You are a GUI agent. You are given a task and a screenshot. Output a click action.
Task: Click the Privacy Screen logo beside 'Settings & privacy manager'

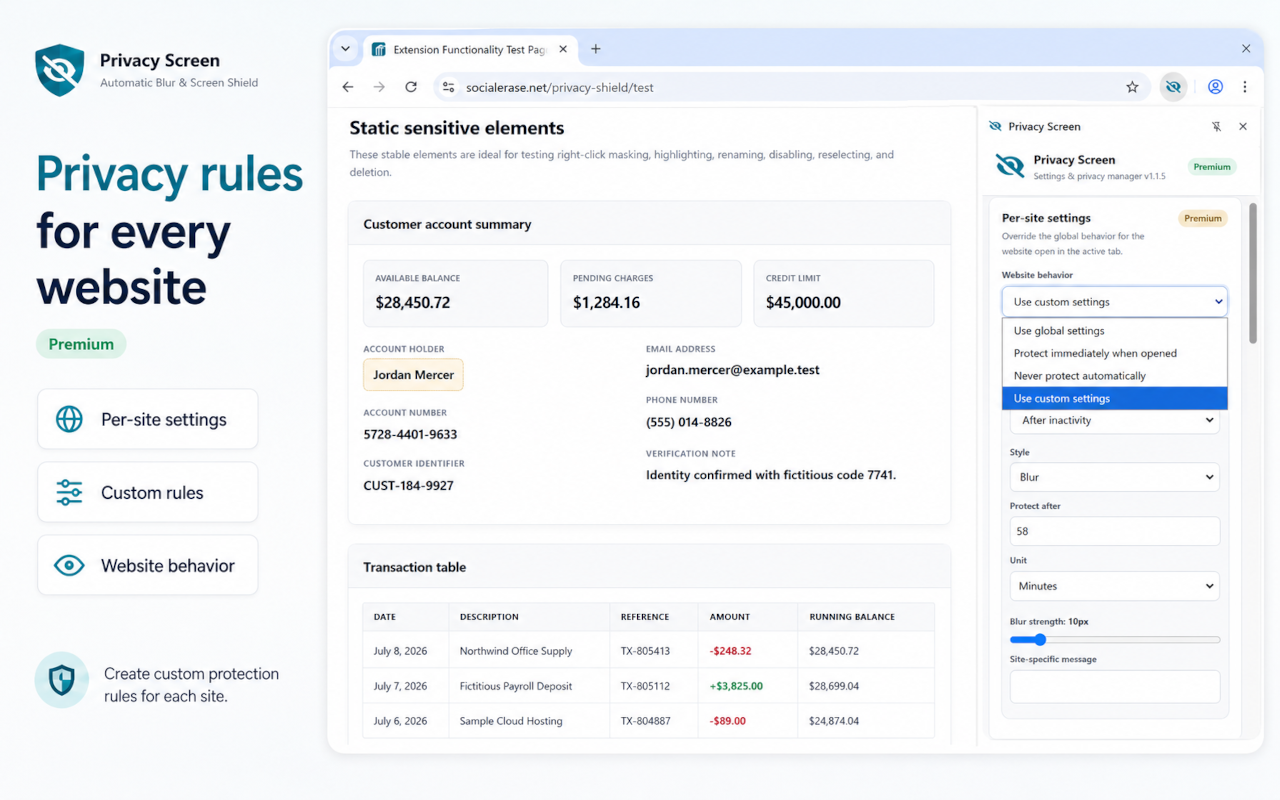pos(1010,166)
